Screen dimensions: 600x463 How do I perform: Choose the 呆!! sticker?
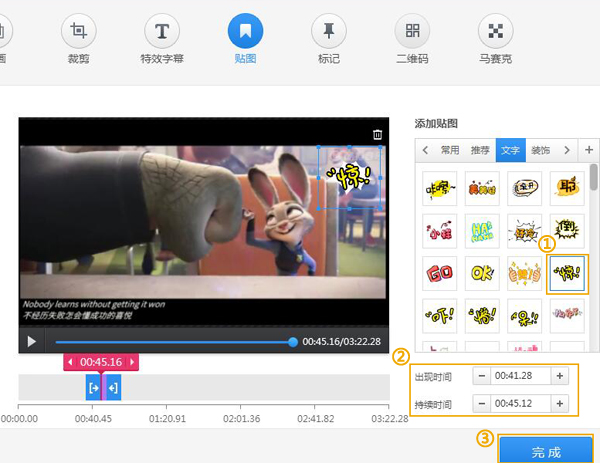pos(525,316)
